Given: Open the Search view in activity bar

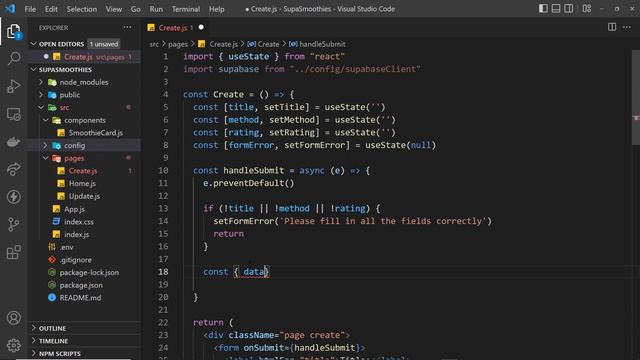Looking at the screenshot, I should click(x=13, y=58).
